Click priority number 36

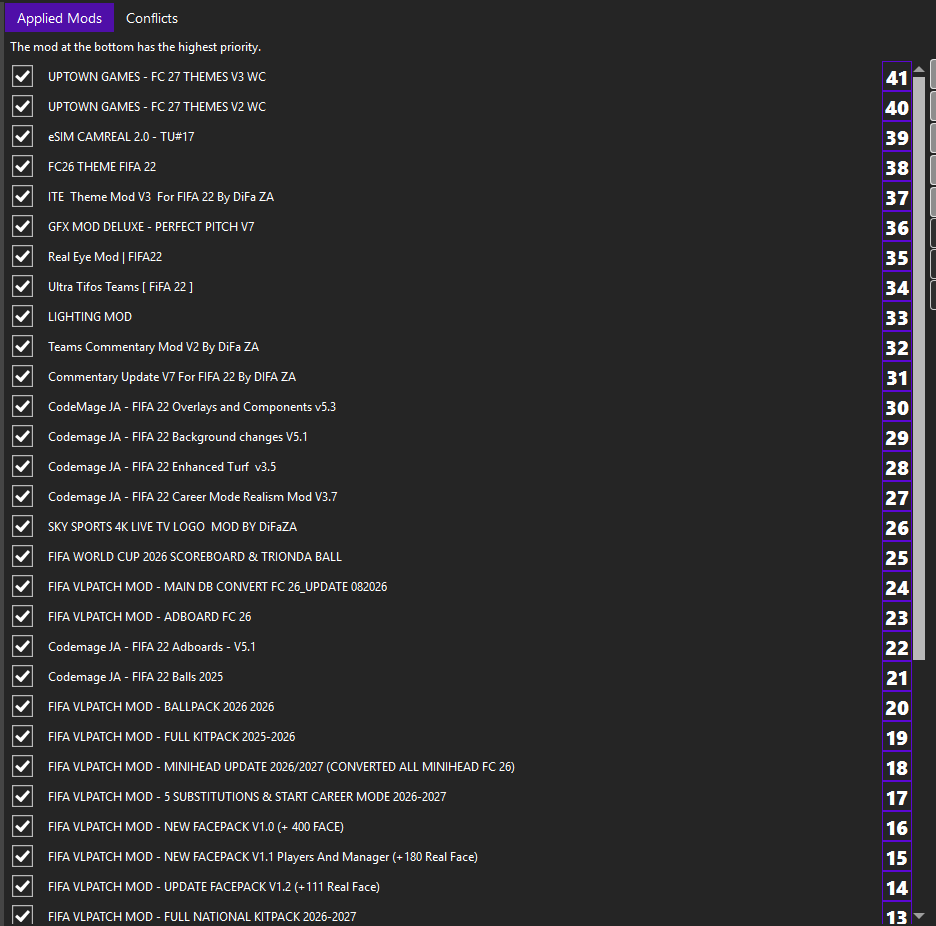[x=897, y=227]
